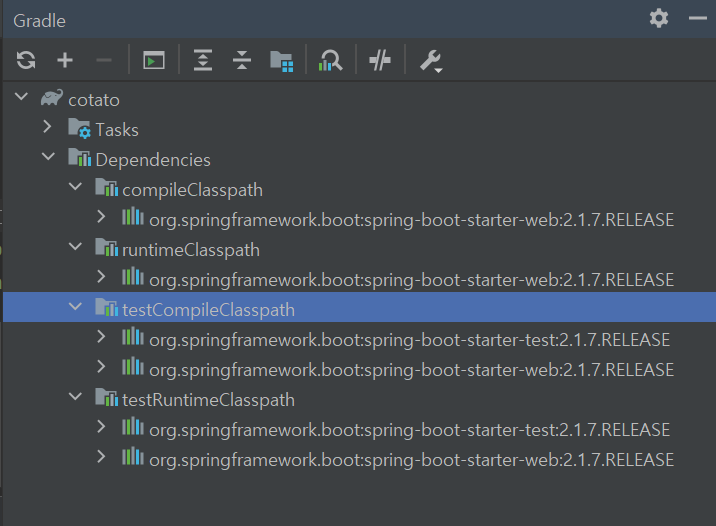Select the compileClasspath label

tap(192, 190)
